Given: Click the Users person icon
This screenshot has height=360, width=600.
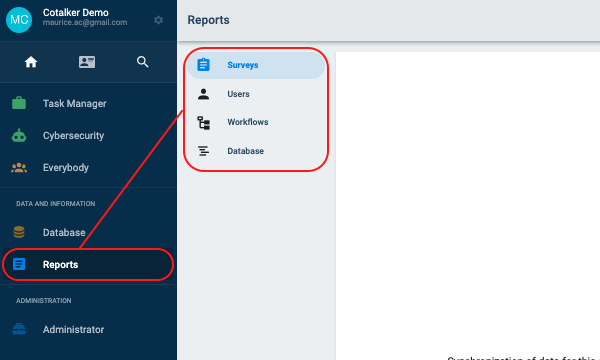Looking at the screenshot, I should 203,94.
